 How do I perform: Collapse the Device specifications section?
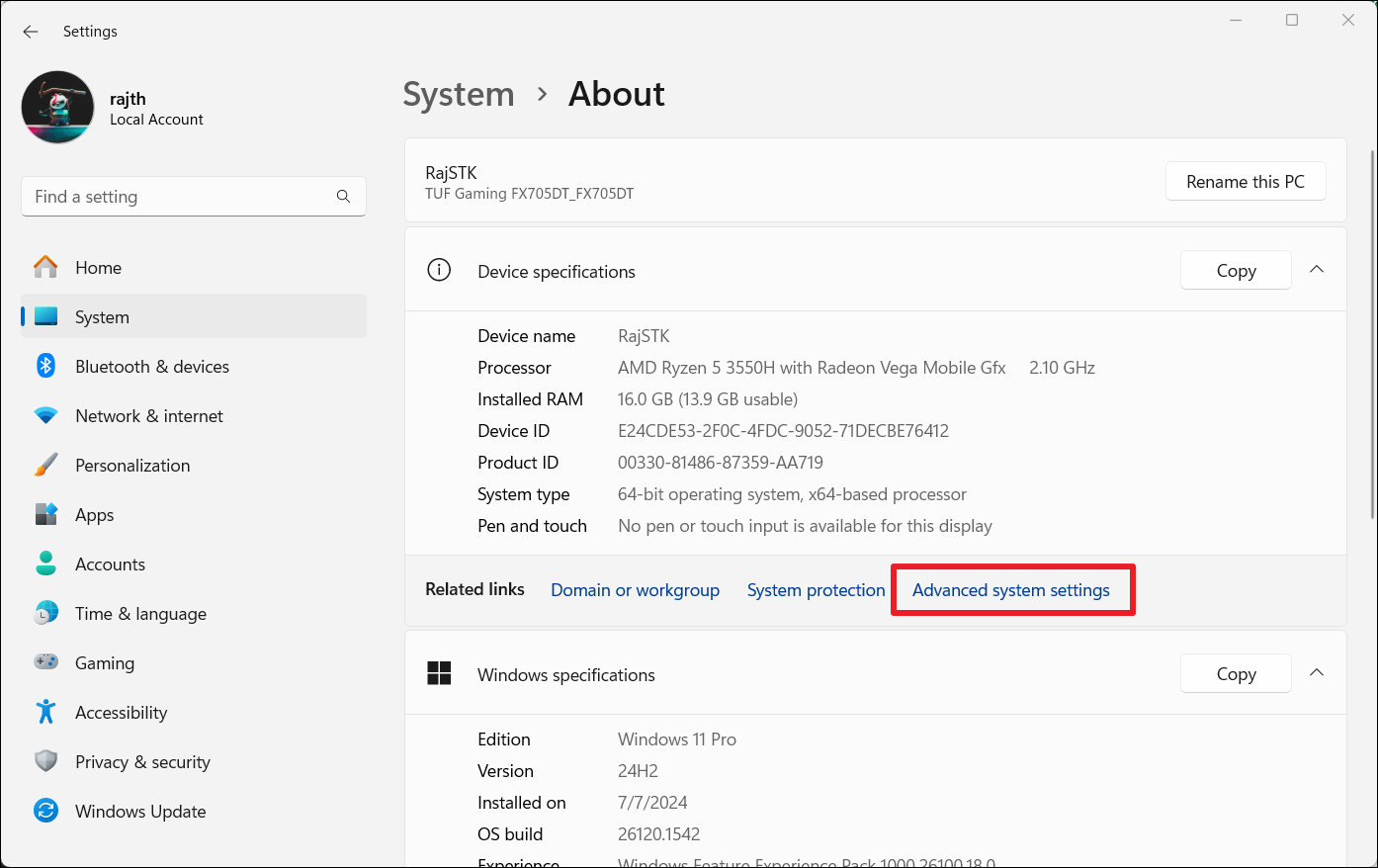[1317, 270]
